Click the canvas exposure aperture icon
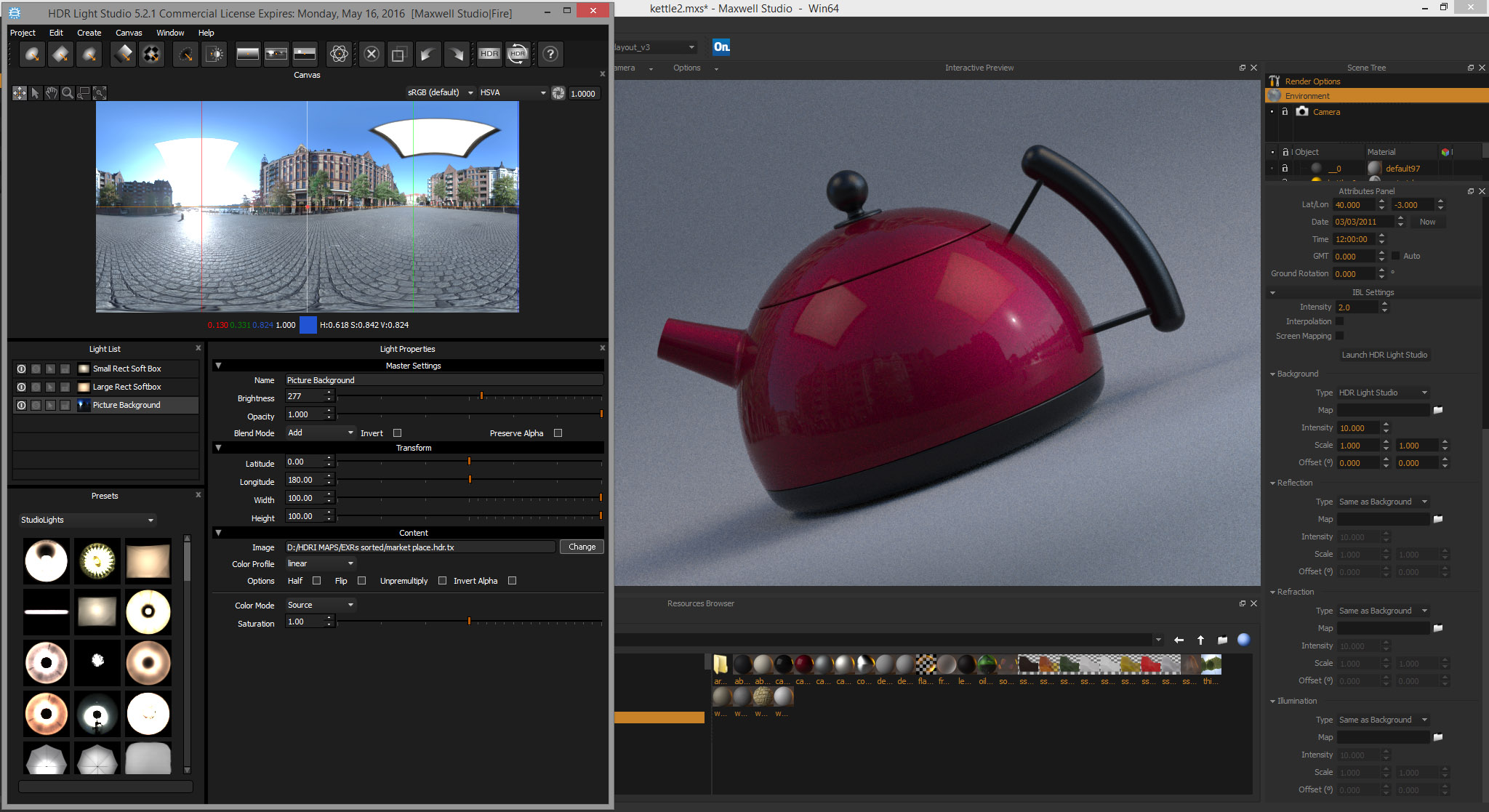1489x812 pixels. click(x=558, y=93)
